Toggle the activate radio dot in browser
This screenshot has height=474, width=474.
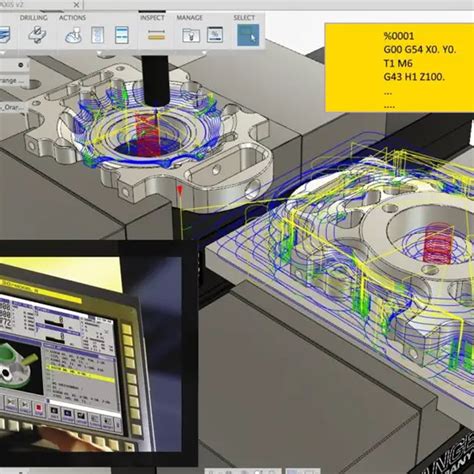21,65
